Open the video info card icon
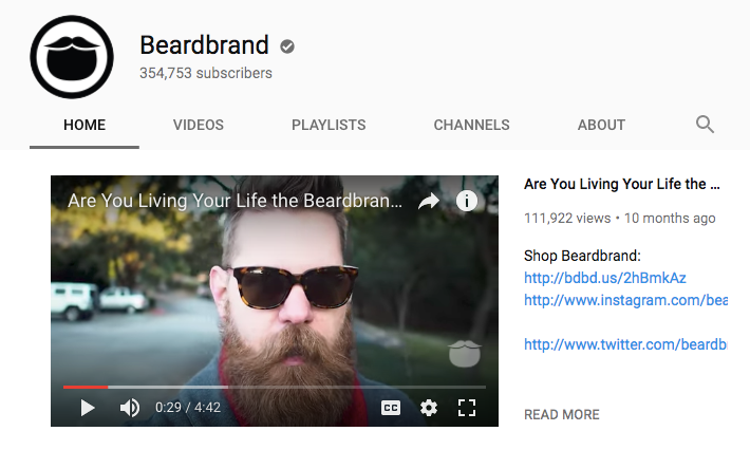 pyautogui.click(x=466, y=201)
